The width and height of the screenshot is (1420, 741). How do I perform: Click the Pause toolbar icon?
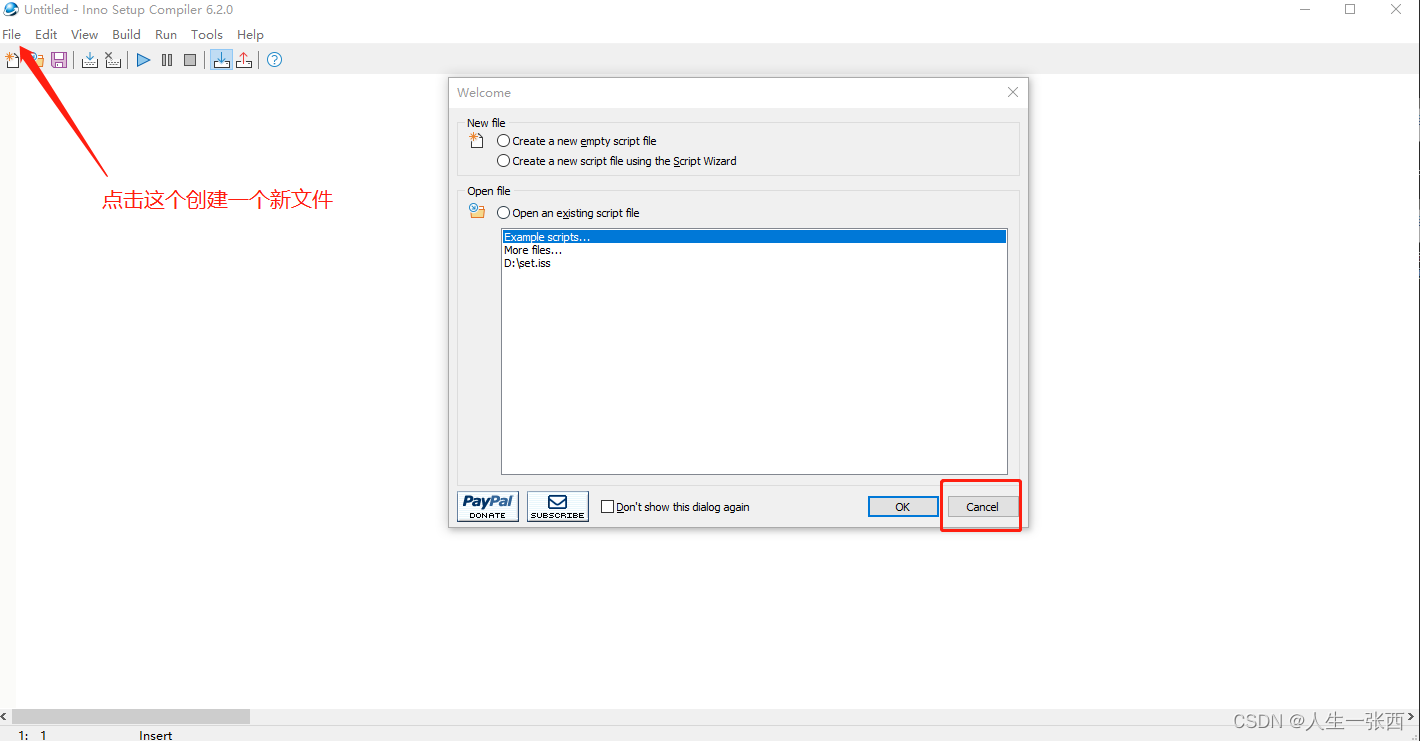pos(167,60)
